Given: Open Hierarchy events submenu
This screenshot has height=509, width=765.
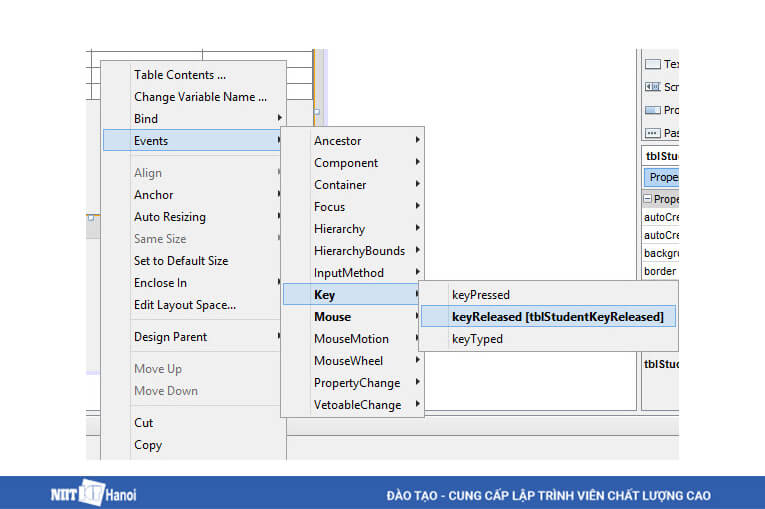Looking at the screenshot, I should click(x=352, y=228).
